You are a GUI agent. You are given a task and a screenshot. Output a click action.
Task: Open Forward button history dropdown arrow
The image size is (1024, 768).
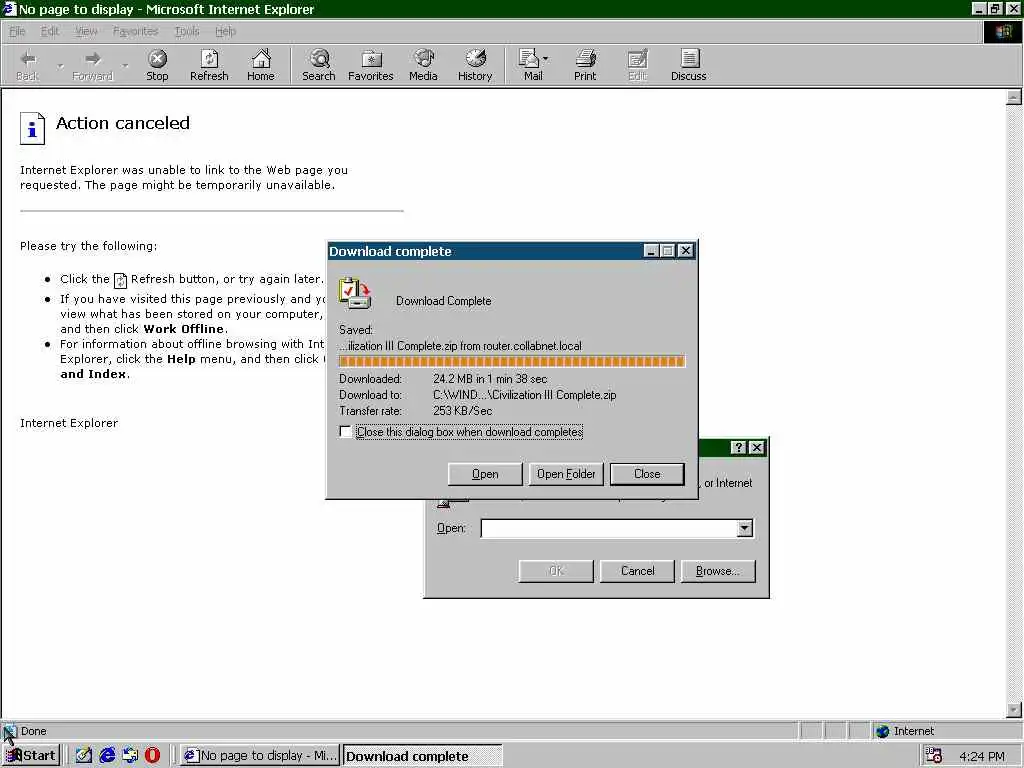pos(125,66)
